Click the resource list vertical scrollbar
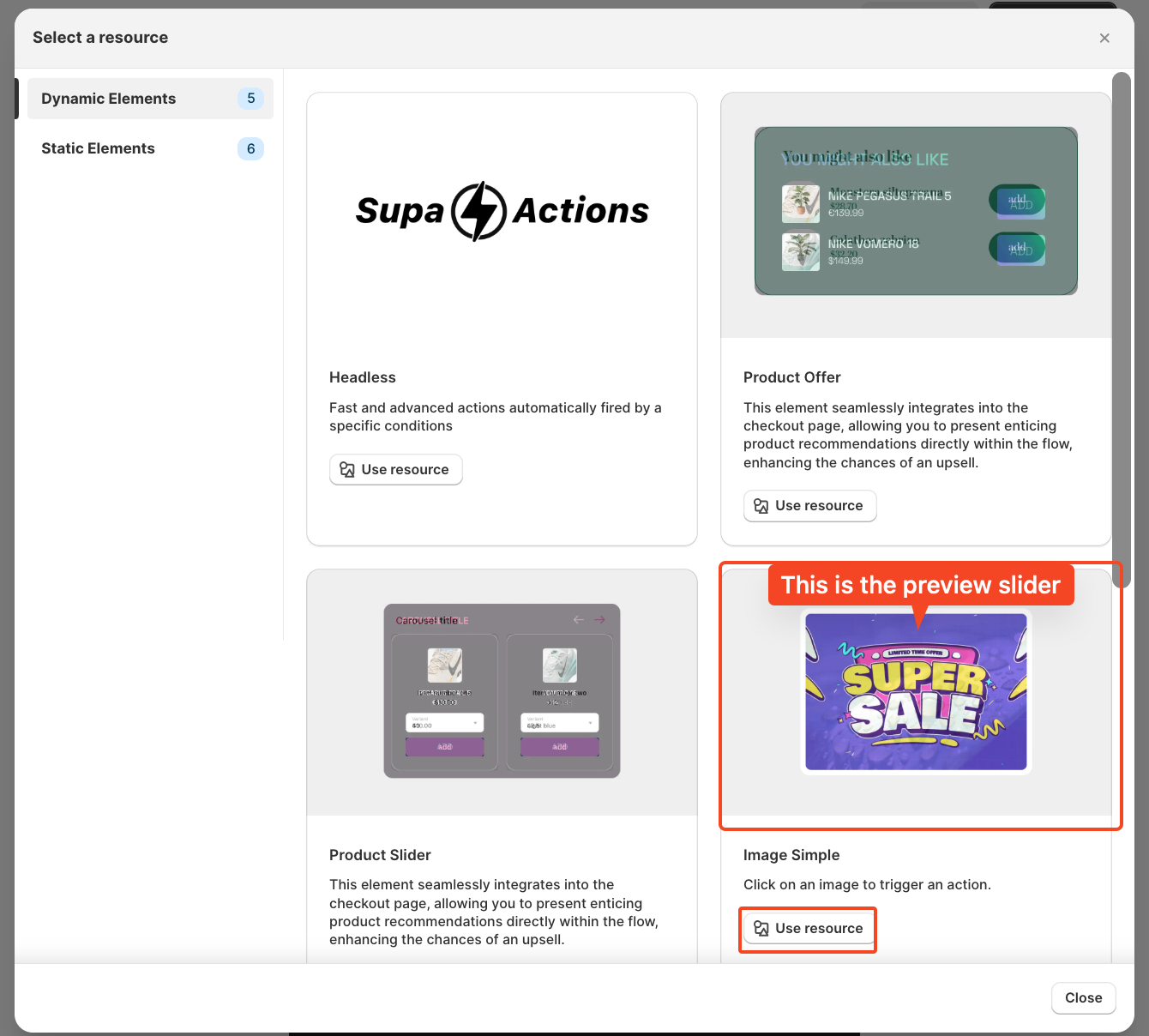The width and height of the screenshot is (1149, 1036). [1122, 330]
